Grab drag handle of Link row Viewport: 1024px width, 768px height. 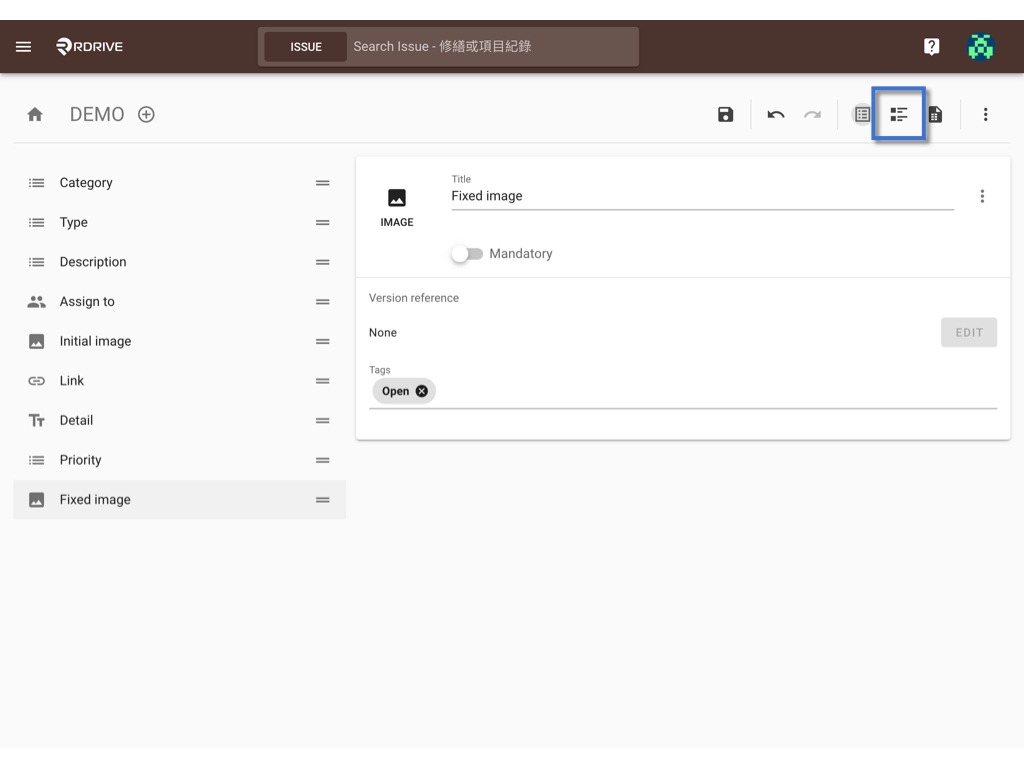[x=323, y=381]
